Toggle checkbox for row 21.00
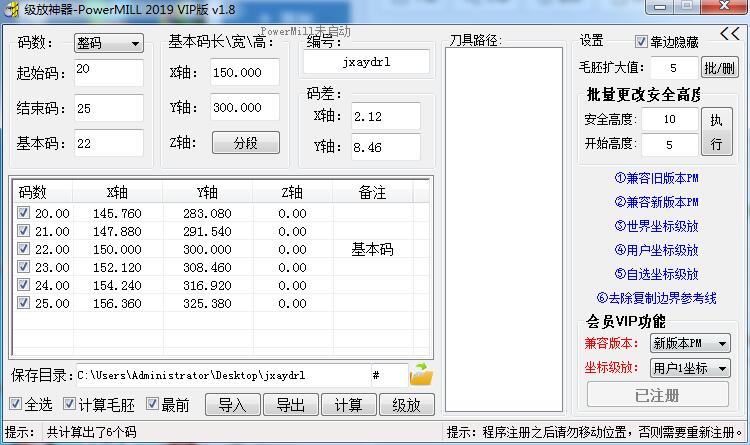 pyautogui.click(x=23, y=231)
